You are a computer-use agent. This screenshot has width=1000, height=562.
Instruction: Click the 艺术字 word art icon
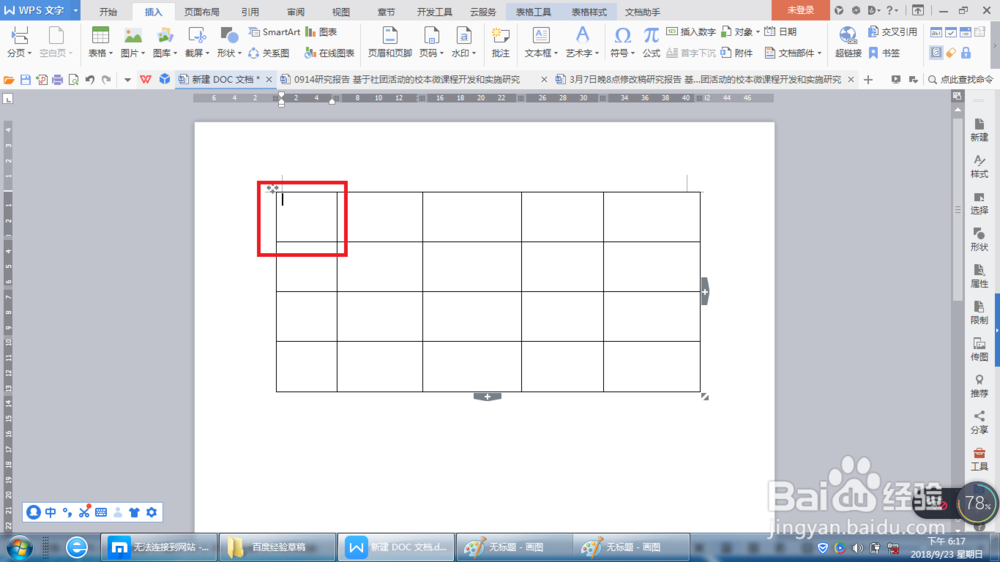click(582, 36)
